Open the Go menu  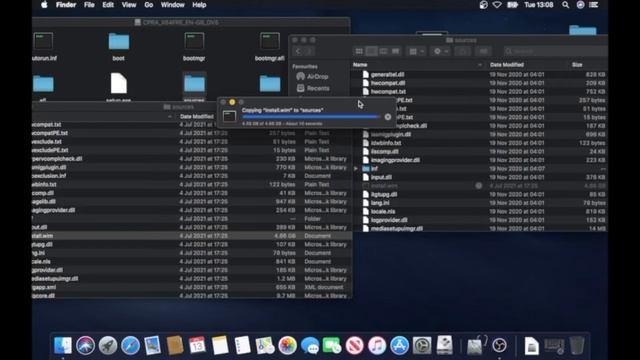click(149, 5)
